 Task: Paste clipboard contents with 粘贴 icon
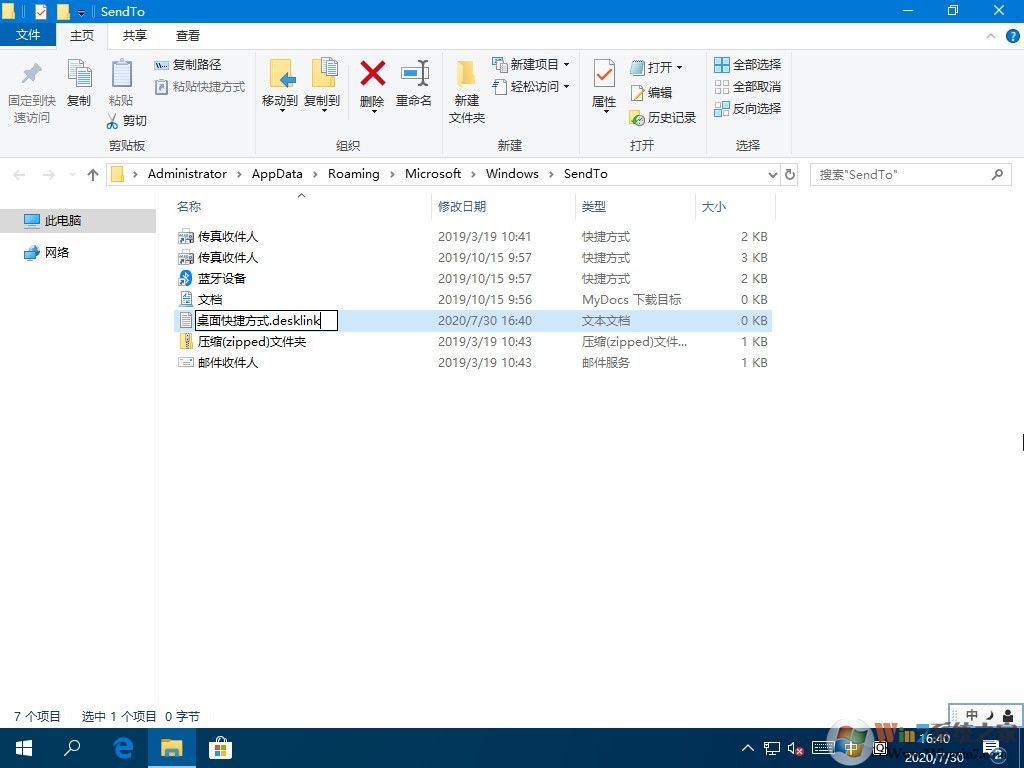coord(121,85)
